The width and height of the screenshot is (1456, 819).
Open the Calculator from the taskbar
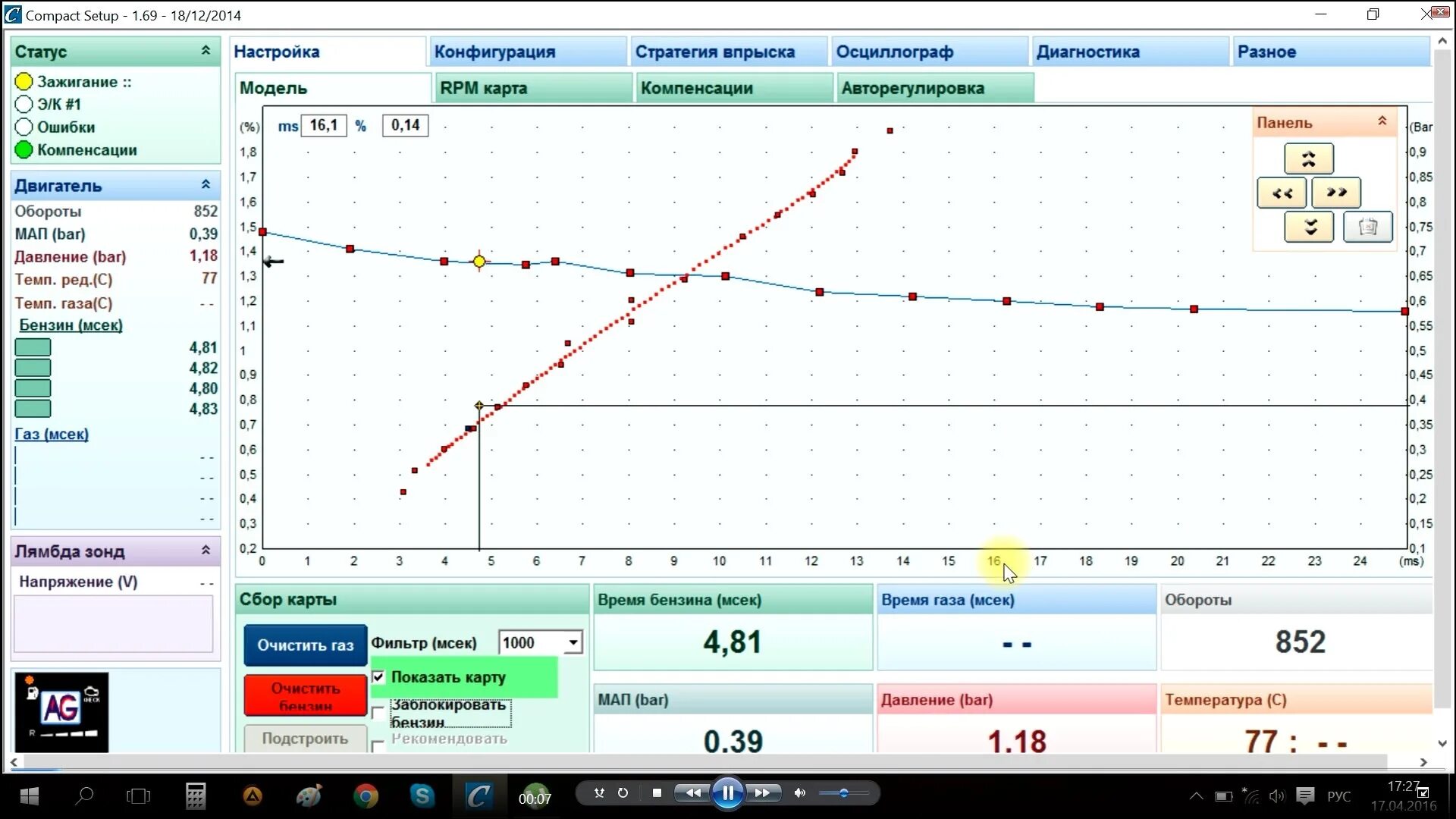pyautogui.click(x=196, y=795)
